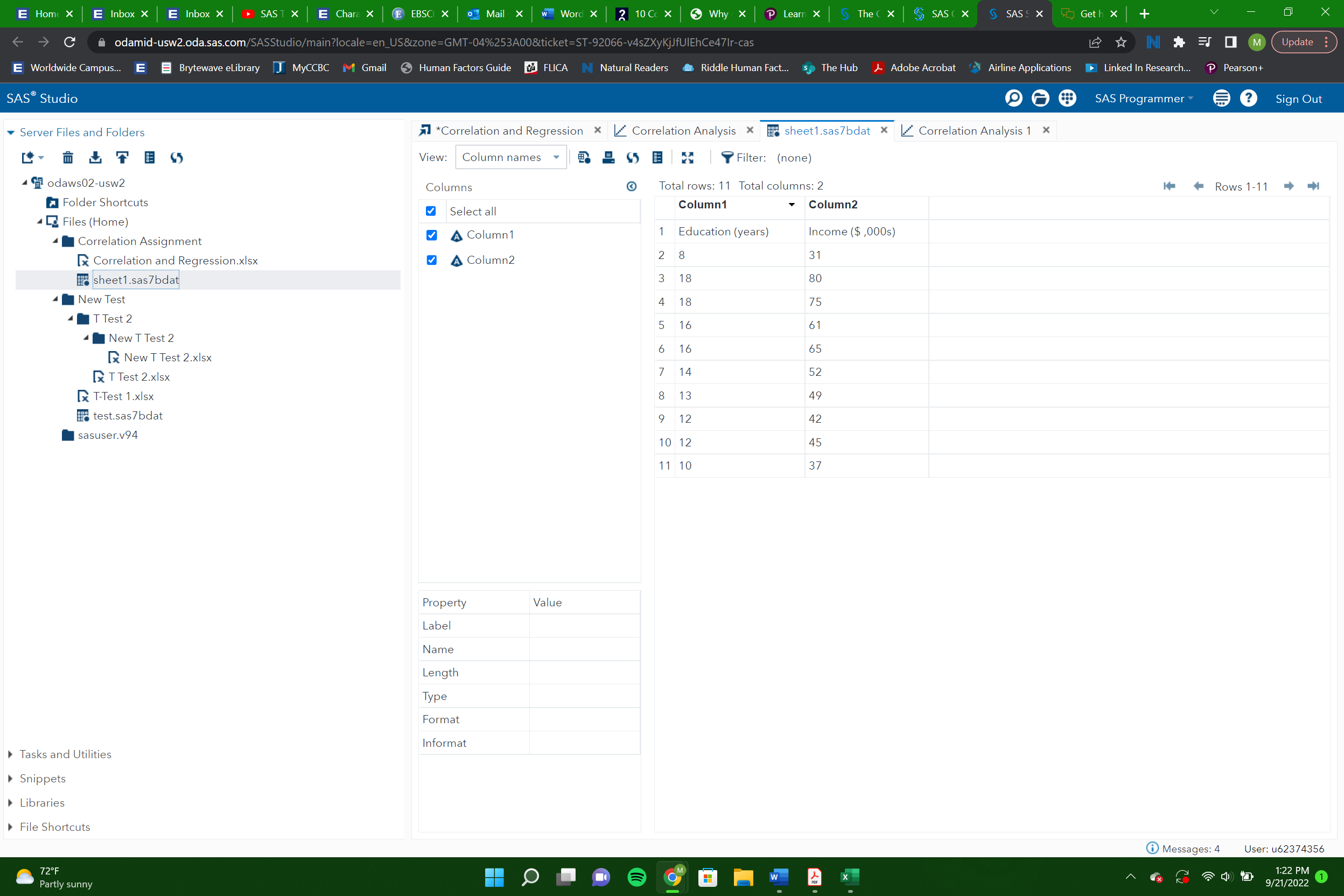Collapse the Correlation Assignment folder
Viewport: 1344px width, 896px height.
pyautogui.click(x=56, y=241)
